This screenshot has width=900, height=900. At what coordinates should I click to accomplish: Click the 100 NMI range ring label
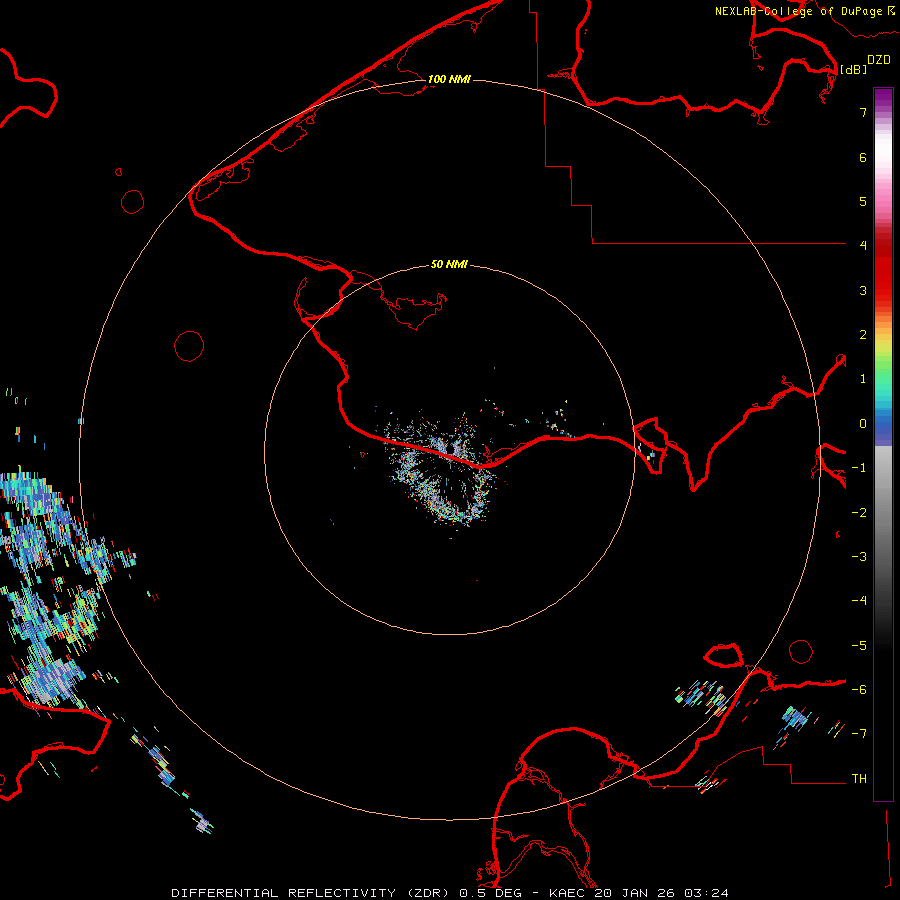click(449, 79)
